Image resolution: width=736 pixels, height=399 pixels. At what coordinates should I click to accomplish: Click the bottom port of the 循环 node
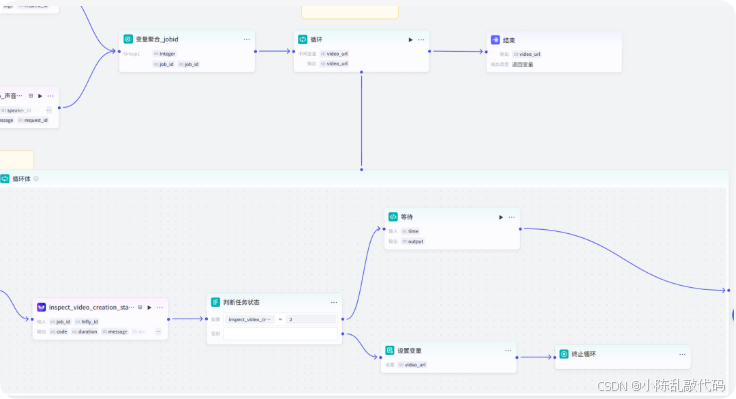pyautogui.click(x=361, y=72)
